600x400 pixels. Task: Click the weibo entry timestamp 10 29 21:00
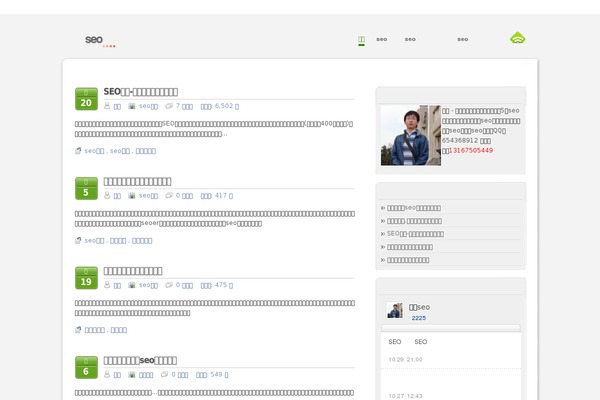click(x=405, y=359)
